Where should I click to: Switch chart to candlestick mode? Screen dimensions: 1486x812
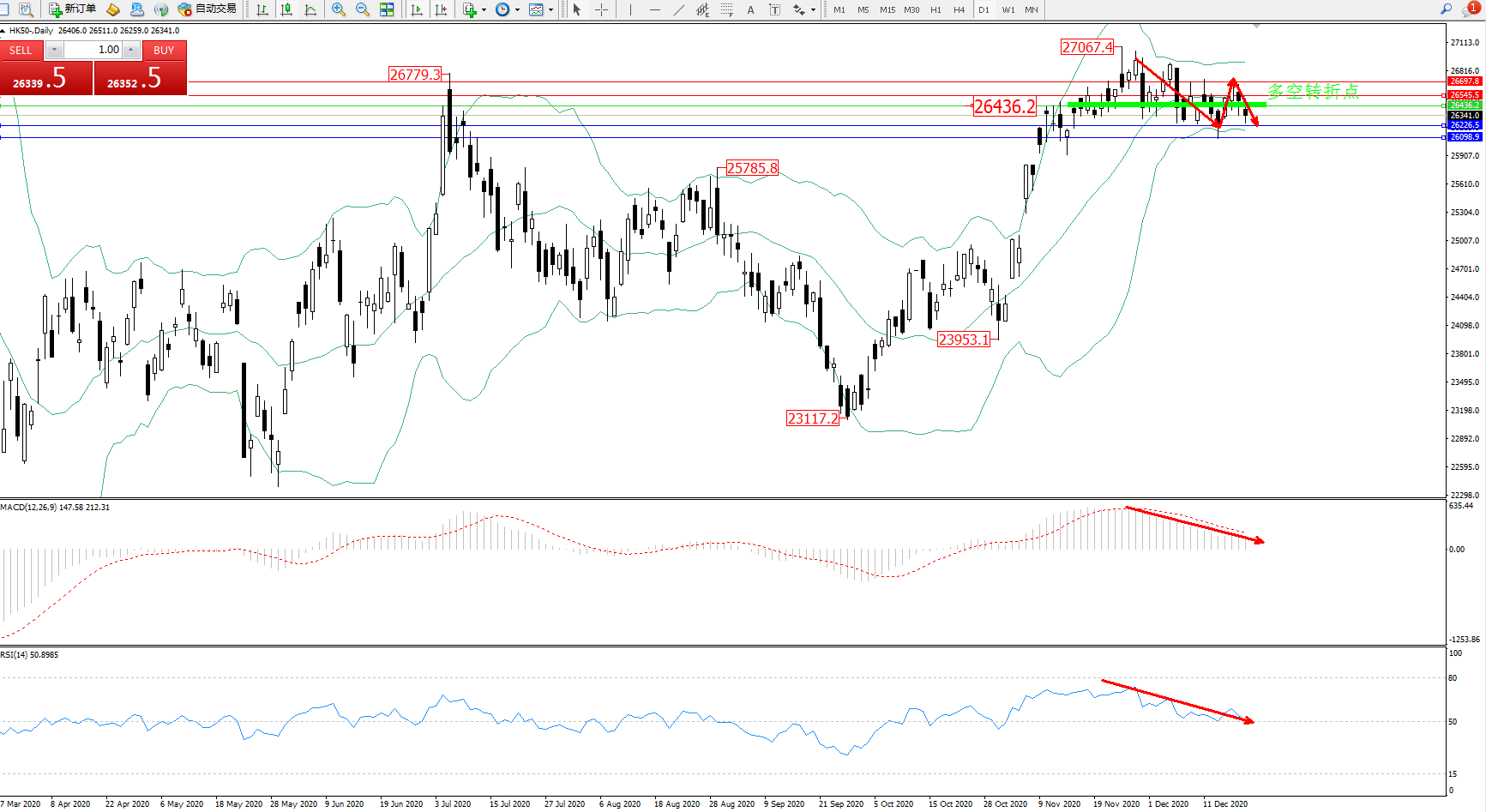tap(286, 9)
